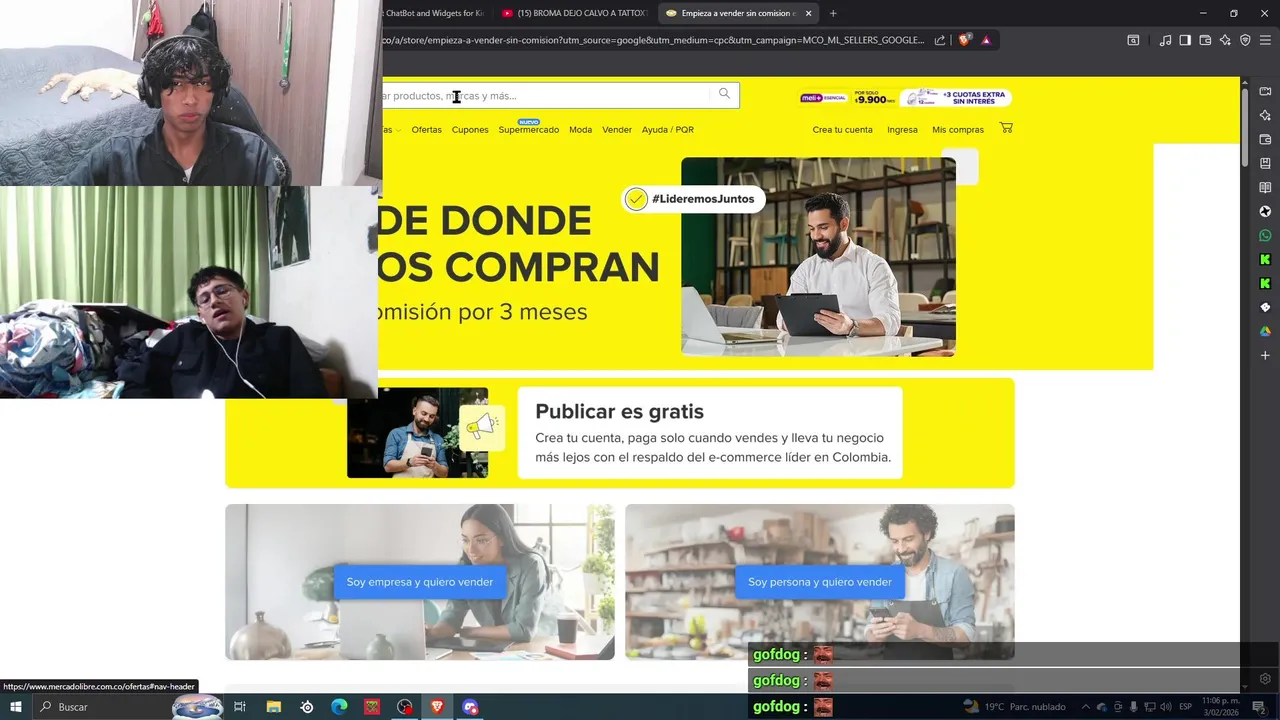This screenshot has width=1280, height=720.
Task: Close the 'Empieza a vender sin comision' tab
Action: (x=808, y=13)
